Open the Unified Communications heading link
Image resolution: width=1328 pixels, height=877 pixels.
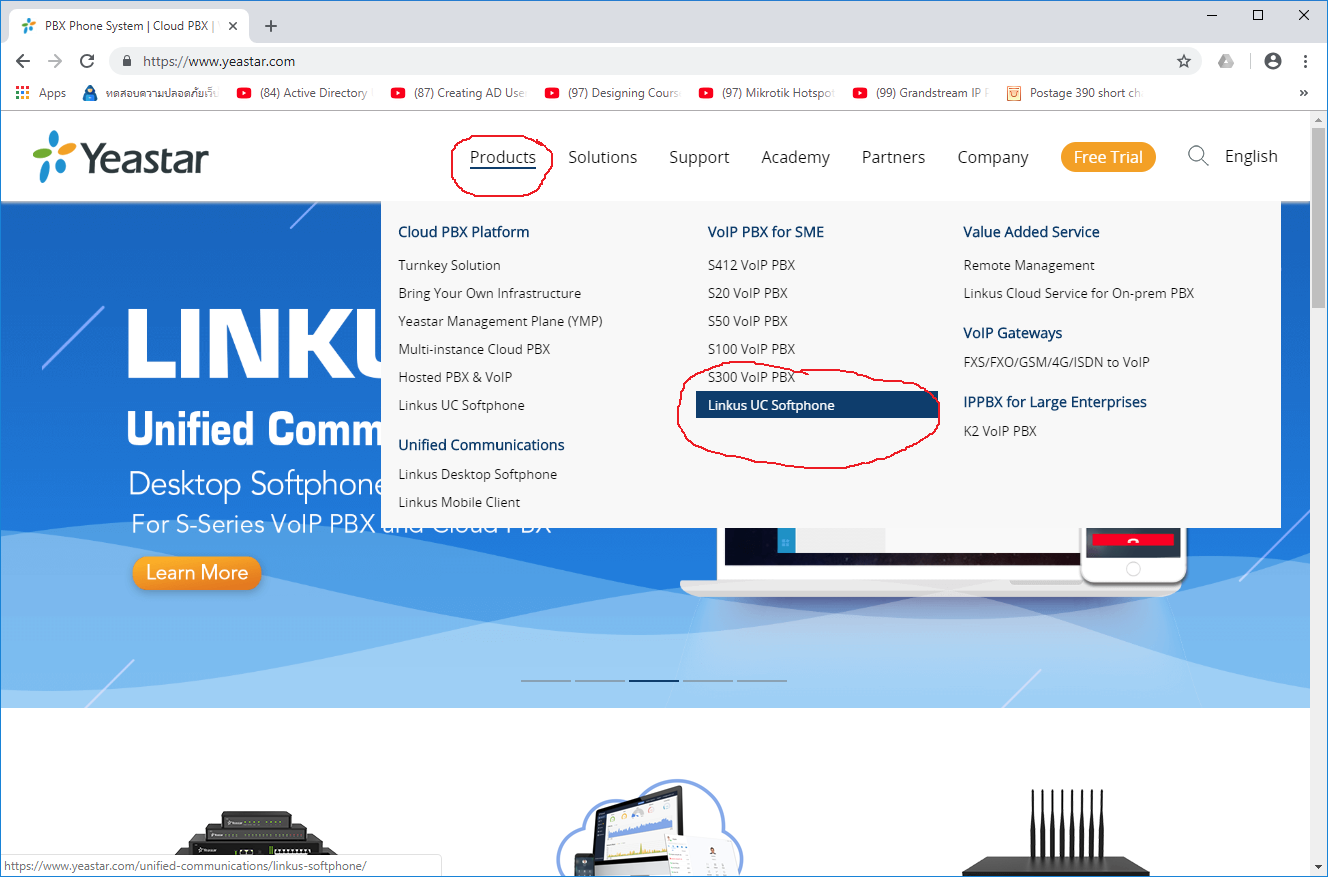482,445
